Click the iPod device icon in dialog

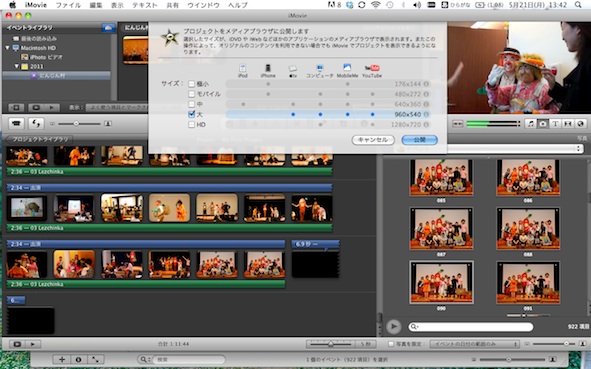[242, 68]
